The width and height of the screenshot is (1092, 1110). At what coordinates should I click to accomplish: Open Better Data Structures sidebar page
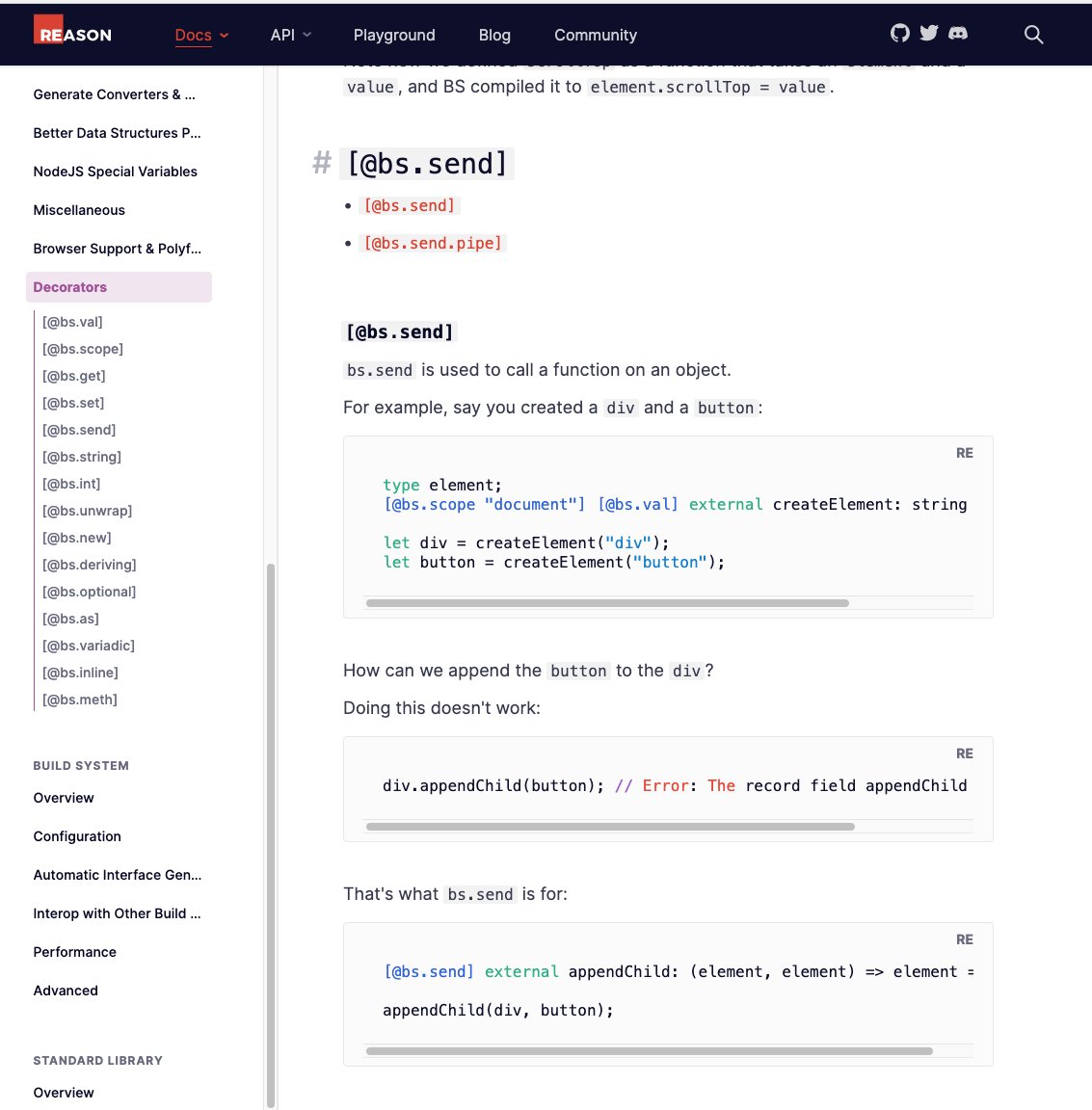click(117, 133)
